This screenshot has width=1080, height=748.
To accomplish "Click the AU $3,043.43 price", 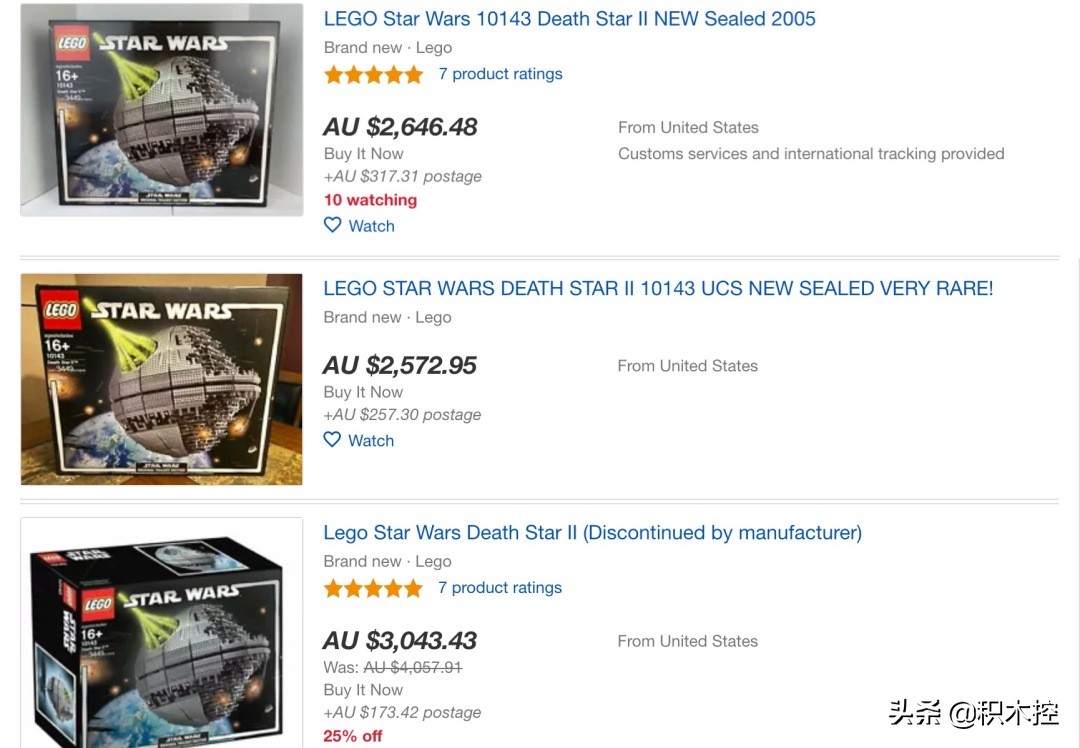I will pos(400,640).
